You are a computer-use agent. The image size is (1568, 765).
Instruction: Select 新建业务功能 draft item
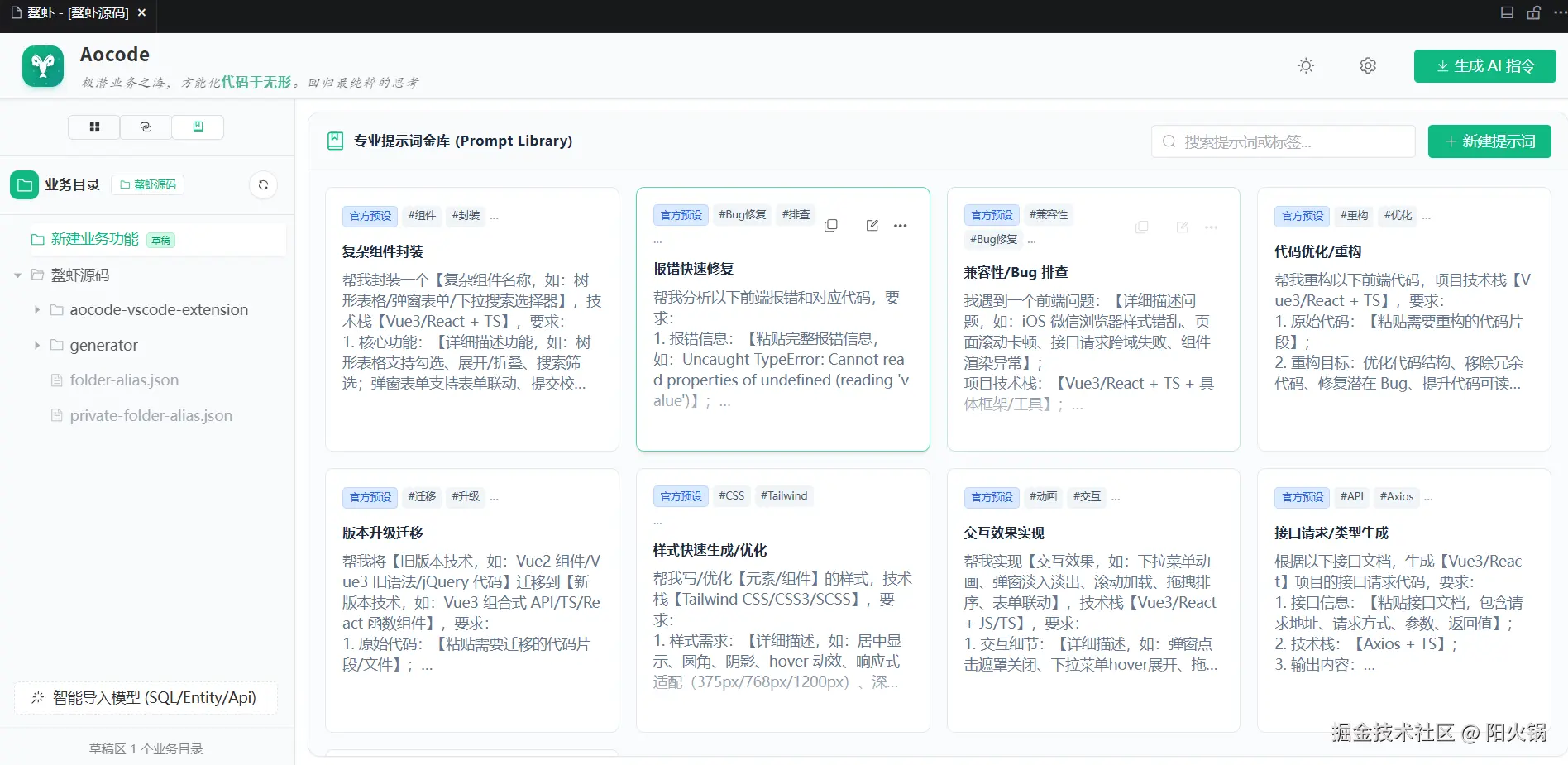157,240
